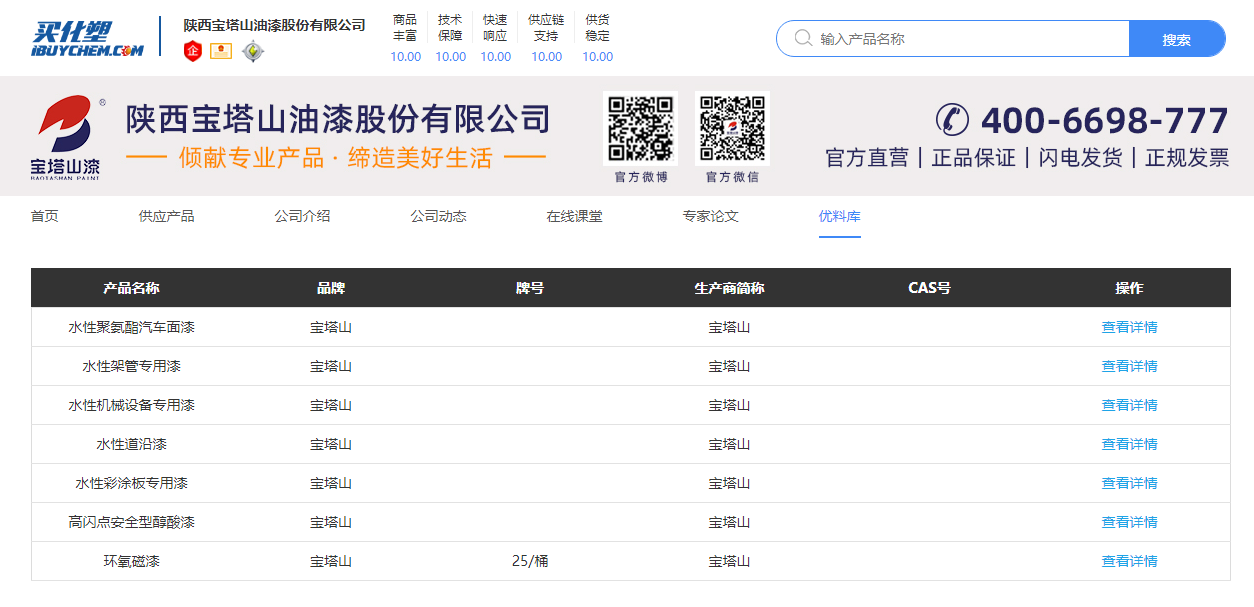
Task: Click company name 陕西宝塔山油漆股份有限公司 in top header
Action: tap(275, 25)
